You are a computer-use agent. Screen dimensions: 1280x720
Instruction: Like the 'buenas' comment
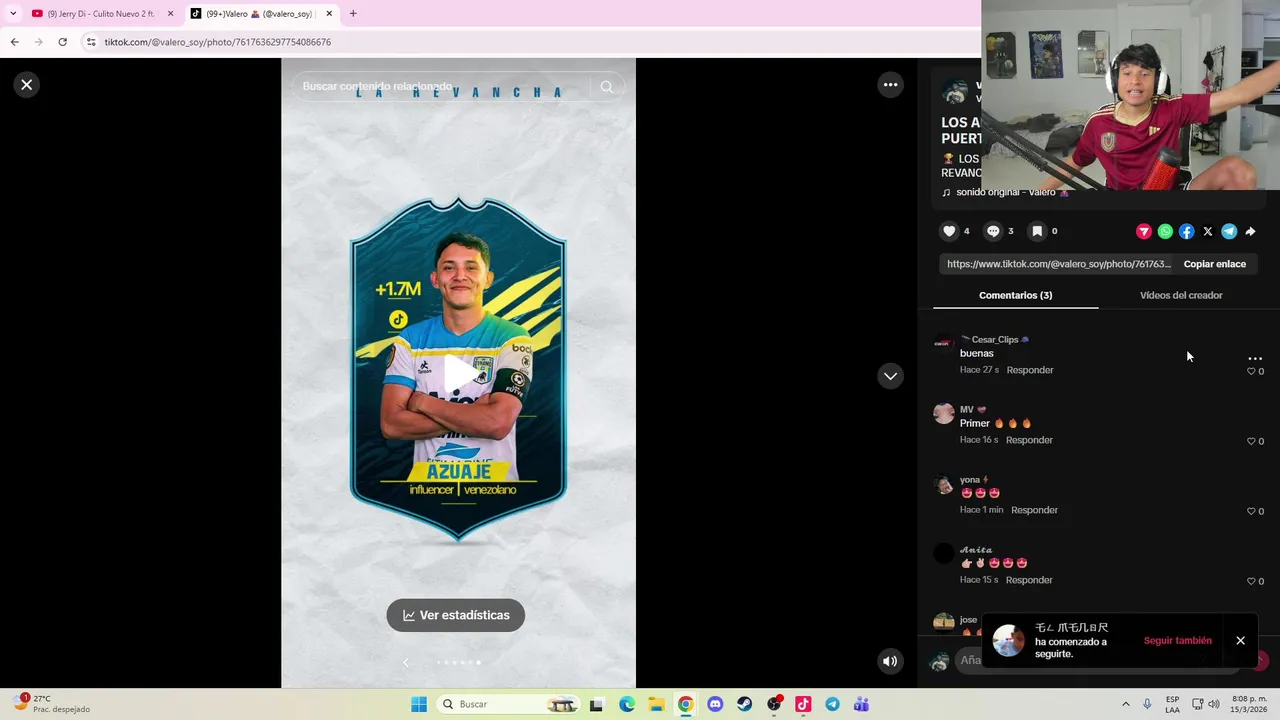click(1251, 371)
